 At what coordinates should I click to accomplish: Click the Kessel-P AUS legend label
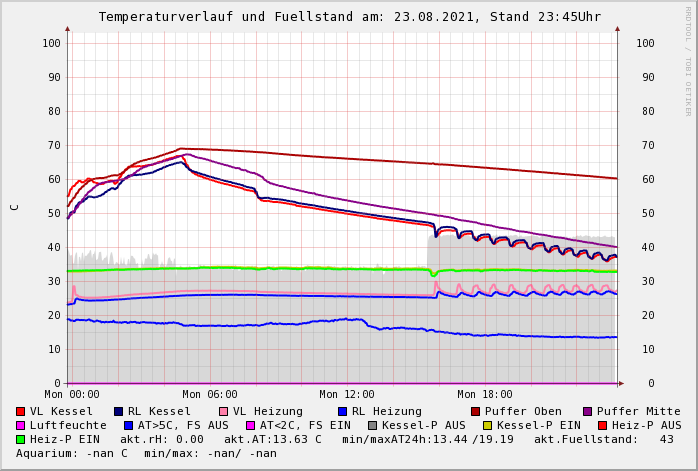click(424, 426)
